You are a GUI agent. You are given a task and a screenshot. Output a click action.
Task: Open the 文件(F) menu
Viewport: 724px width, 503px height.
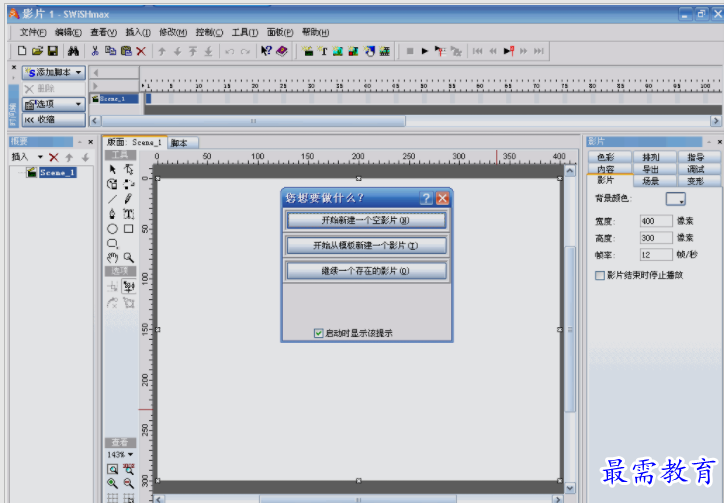click(33, 32)
